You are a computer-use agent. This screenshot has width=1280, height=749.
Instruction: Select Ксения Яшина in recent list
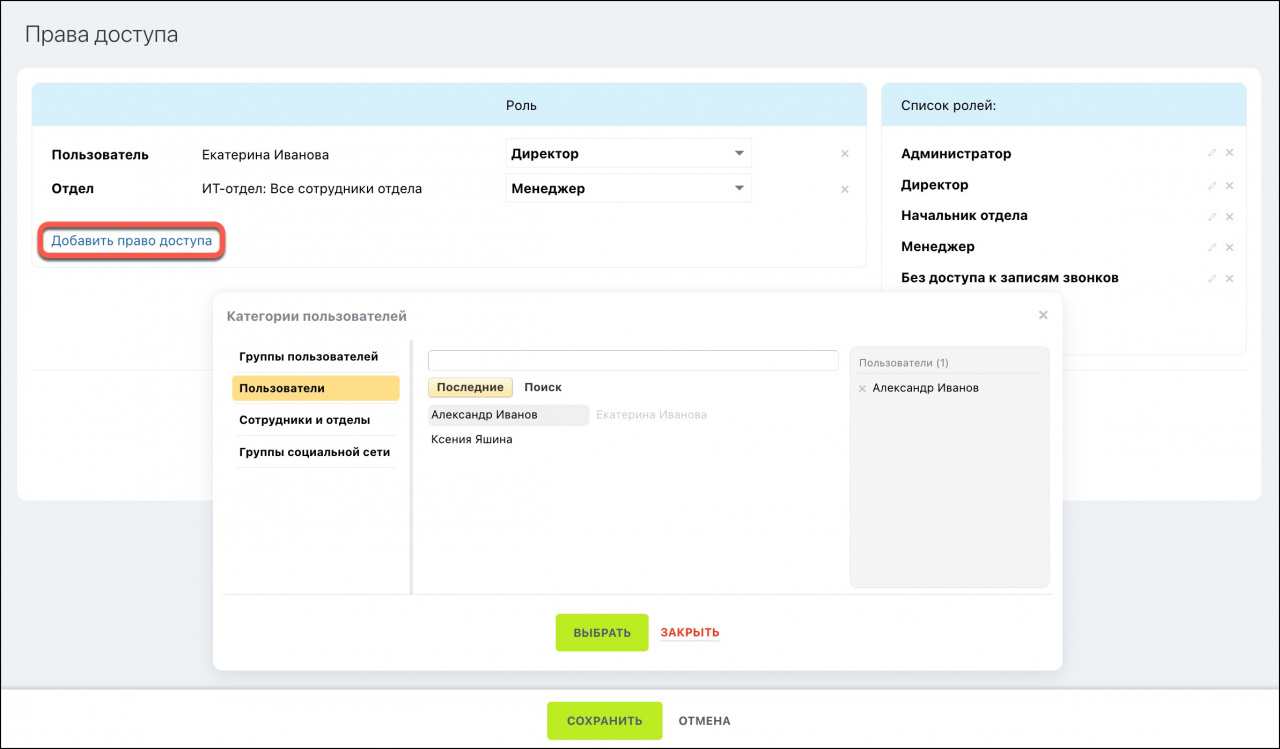tap(472, 439)
